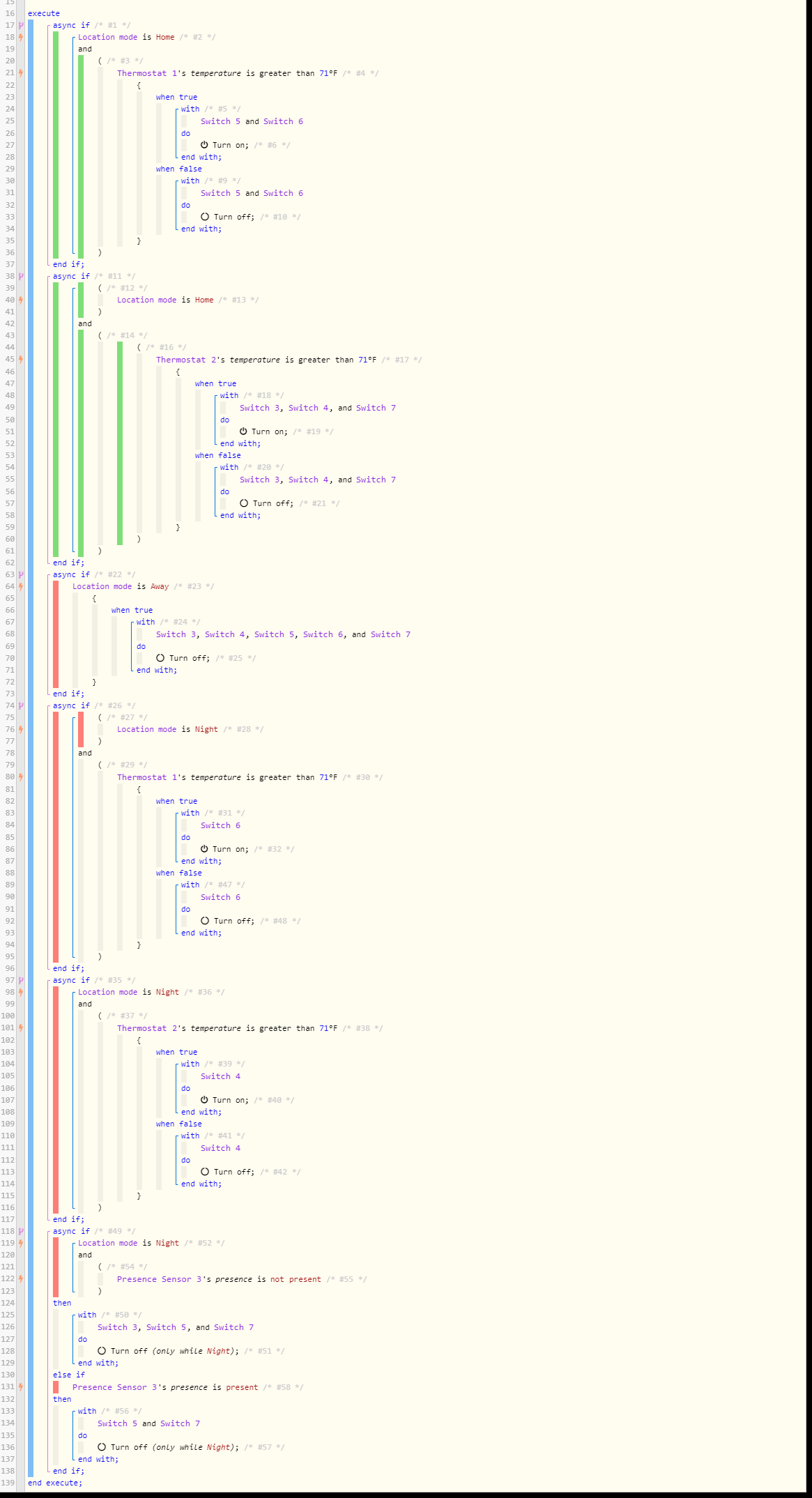Click the 'with' statement marked #56
Image resolution: width=812 pixels, height=1498 pixels.
87,1411
